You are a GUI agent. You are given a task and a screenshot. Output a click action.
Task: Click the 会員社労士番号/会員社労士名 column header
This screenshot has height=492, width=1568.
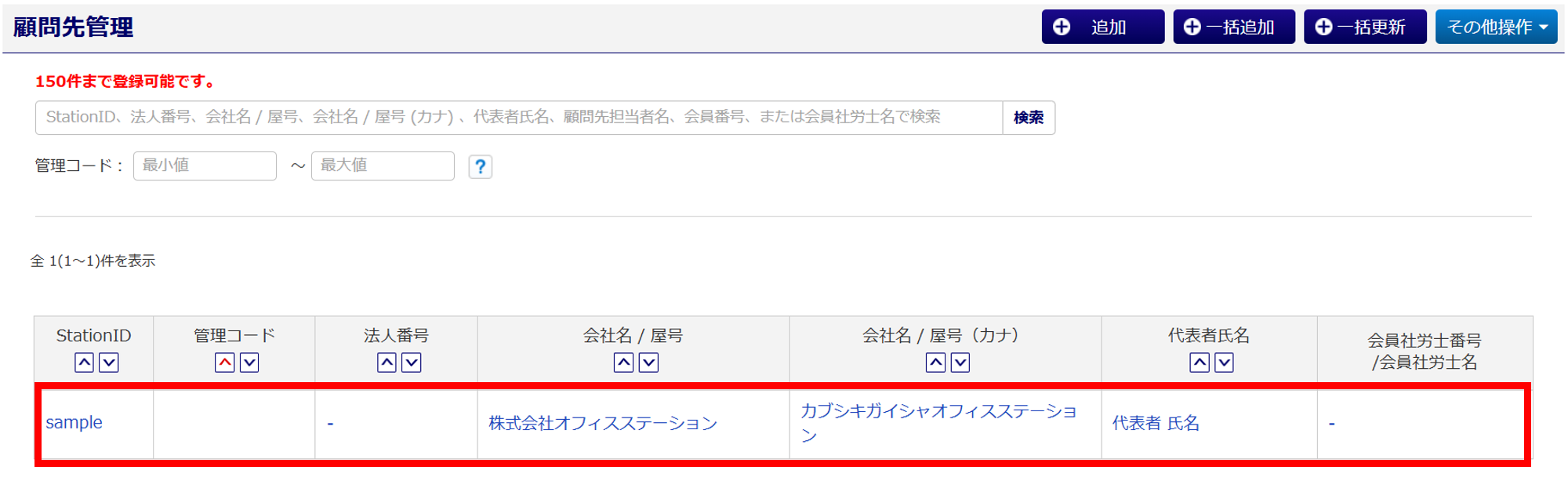(x=1425, y=351)
